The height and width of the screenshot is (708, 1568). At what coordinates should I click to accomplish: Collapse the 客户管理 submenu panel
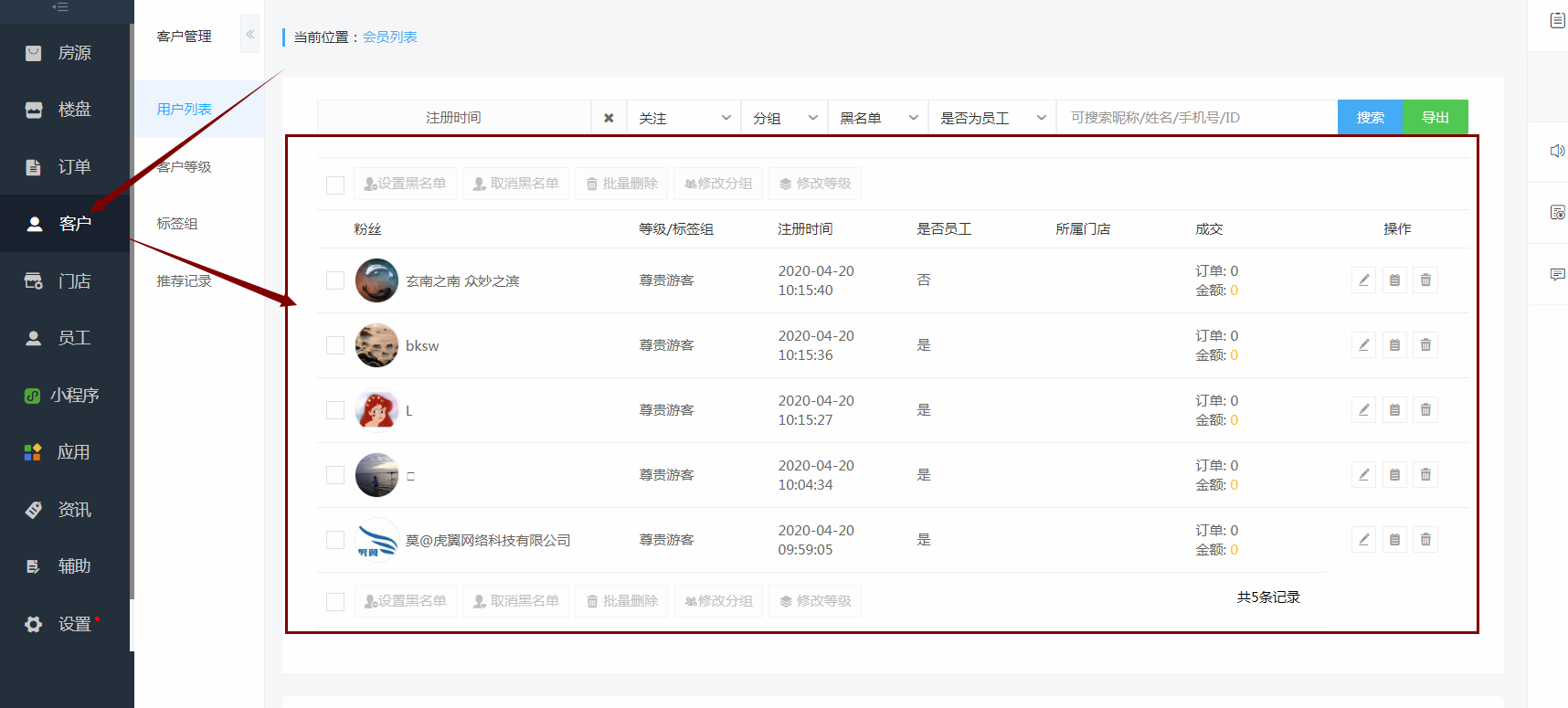[250, 35]
